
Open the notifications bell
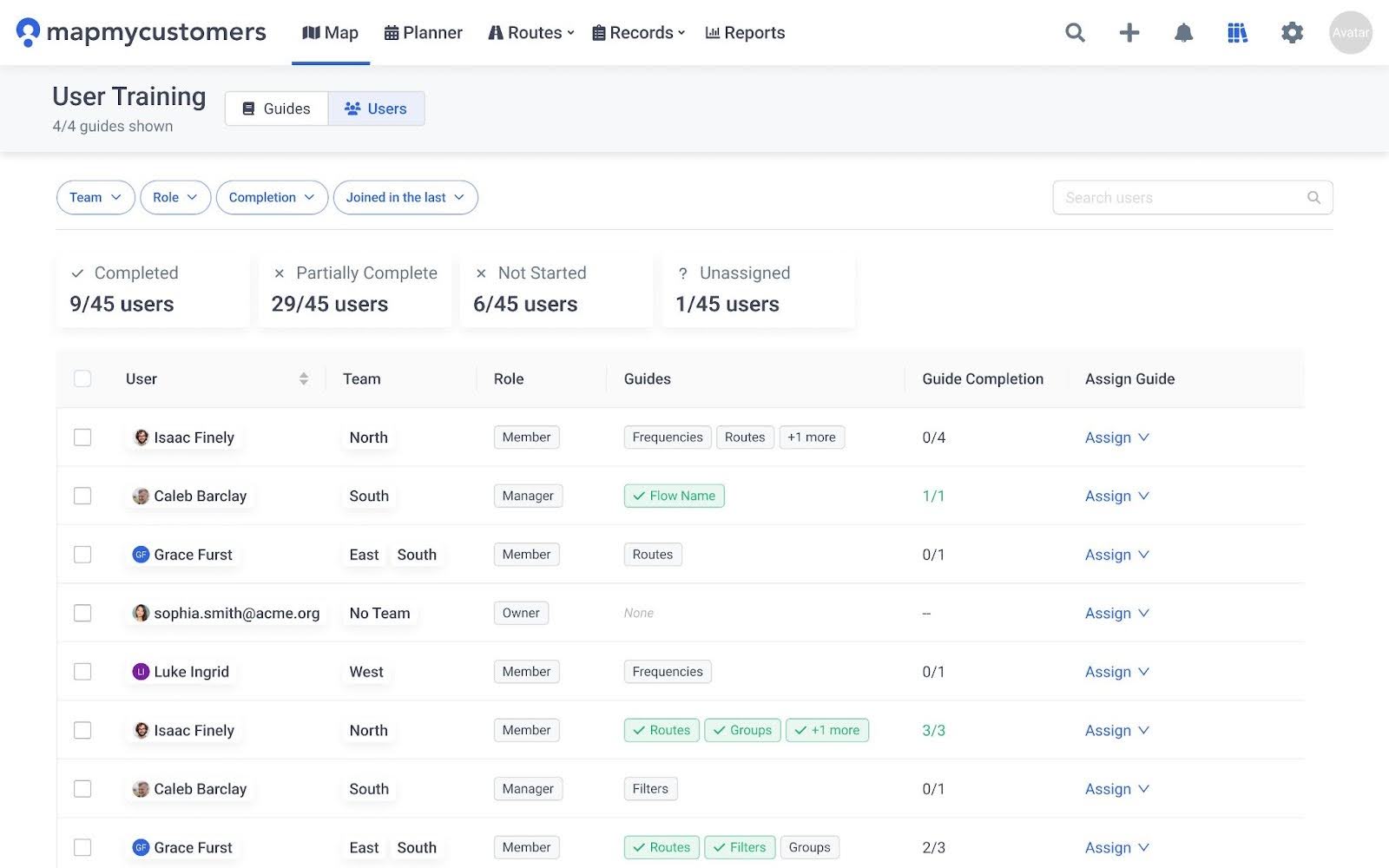point(1183,33)
